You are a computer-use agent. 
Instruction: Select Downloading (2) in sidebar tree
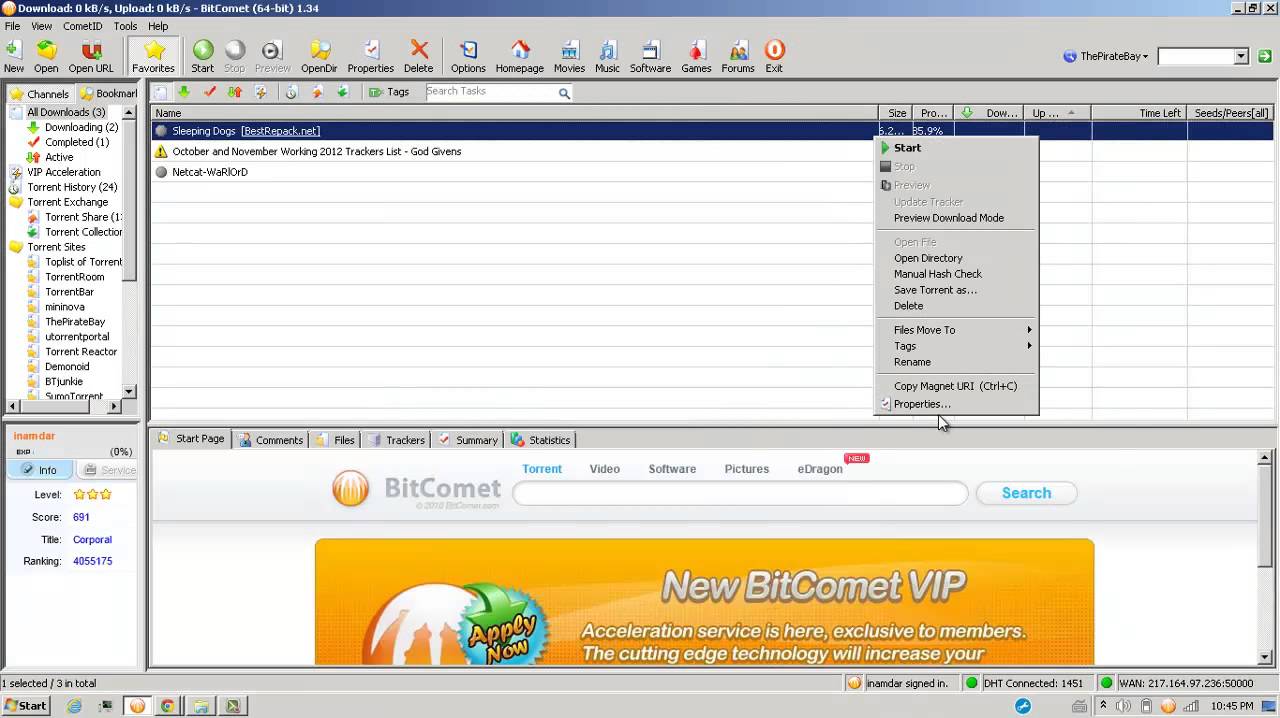click(81, 127)
